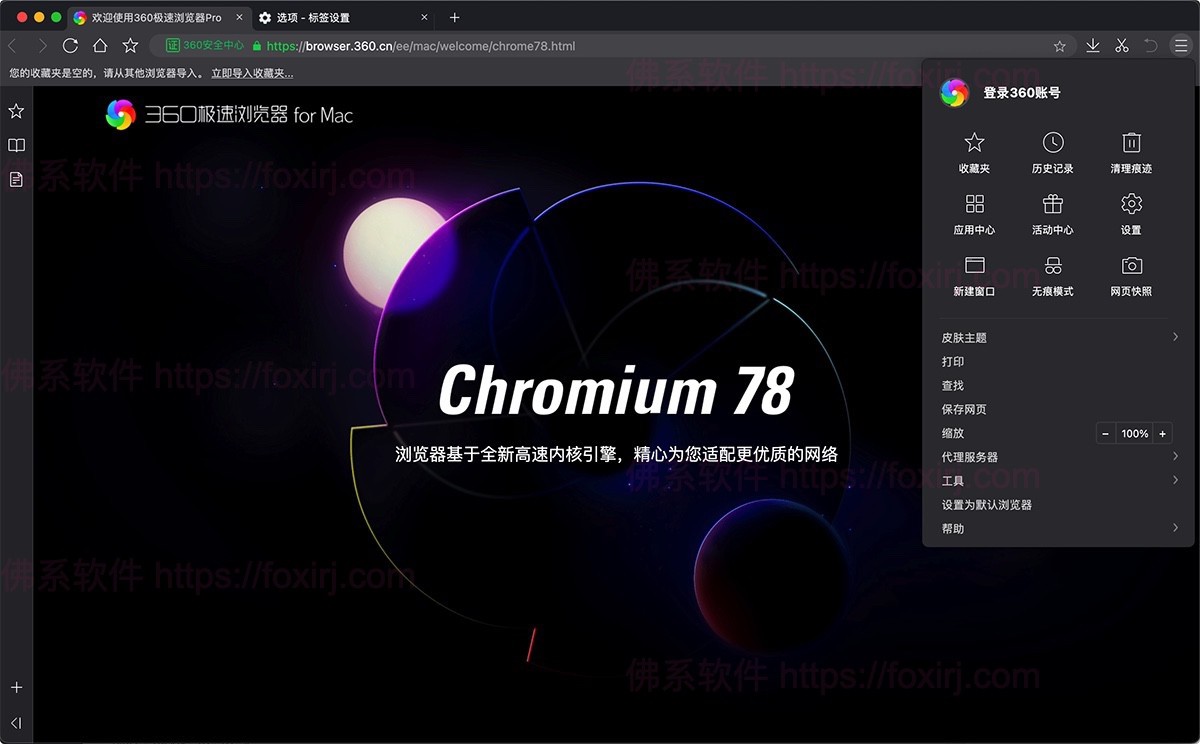The width and height of the screenshot is (1200, 744).
Task: Click 清理痕迹 trash icon
Action: [1131, 153]
